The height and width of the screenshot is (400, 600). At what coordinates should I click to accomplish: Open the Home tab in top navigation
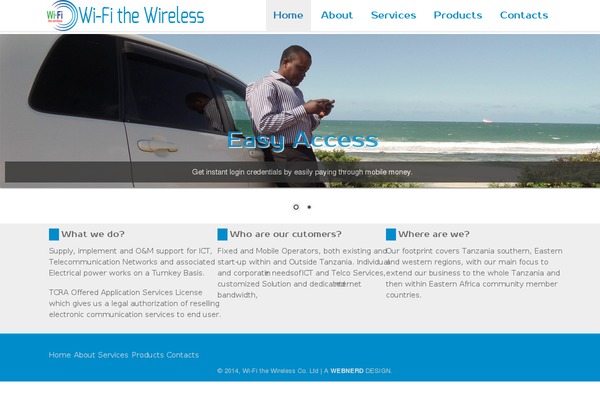(x=288, y=15)
